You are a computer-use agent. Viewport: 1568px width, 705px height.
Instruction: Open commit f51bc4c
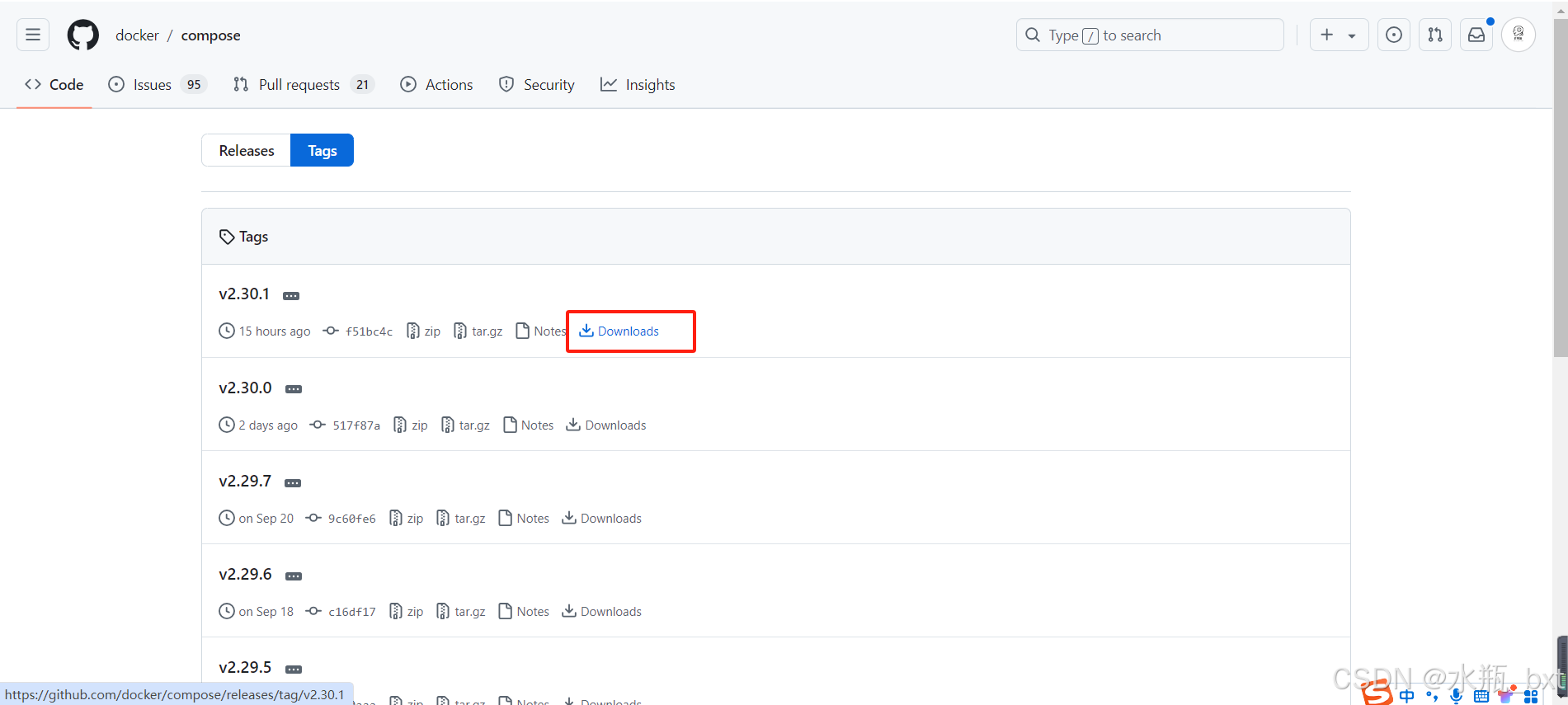(358, 331)
